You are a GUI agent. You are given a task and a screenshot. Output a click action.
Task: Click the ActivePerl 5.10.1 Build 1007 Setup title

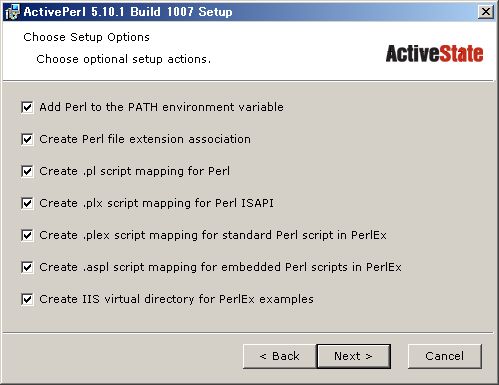click(128, 12)
